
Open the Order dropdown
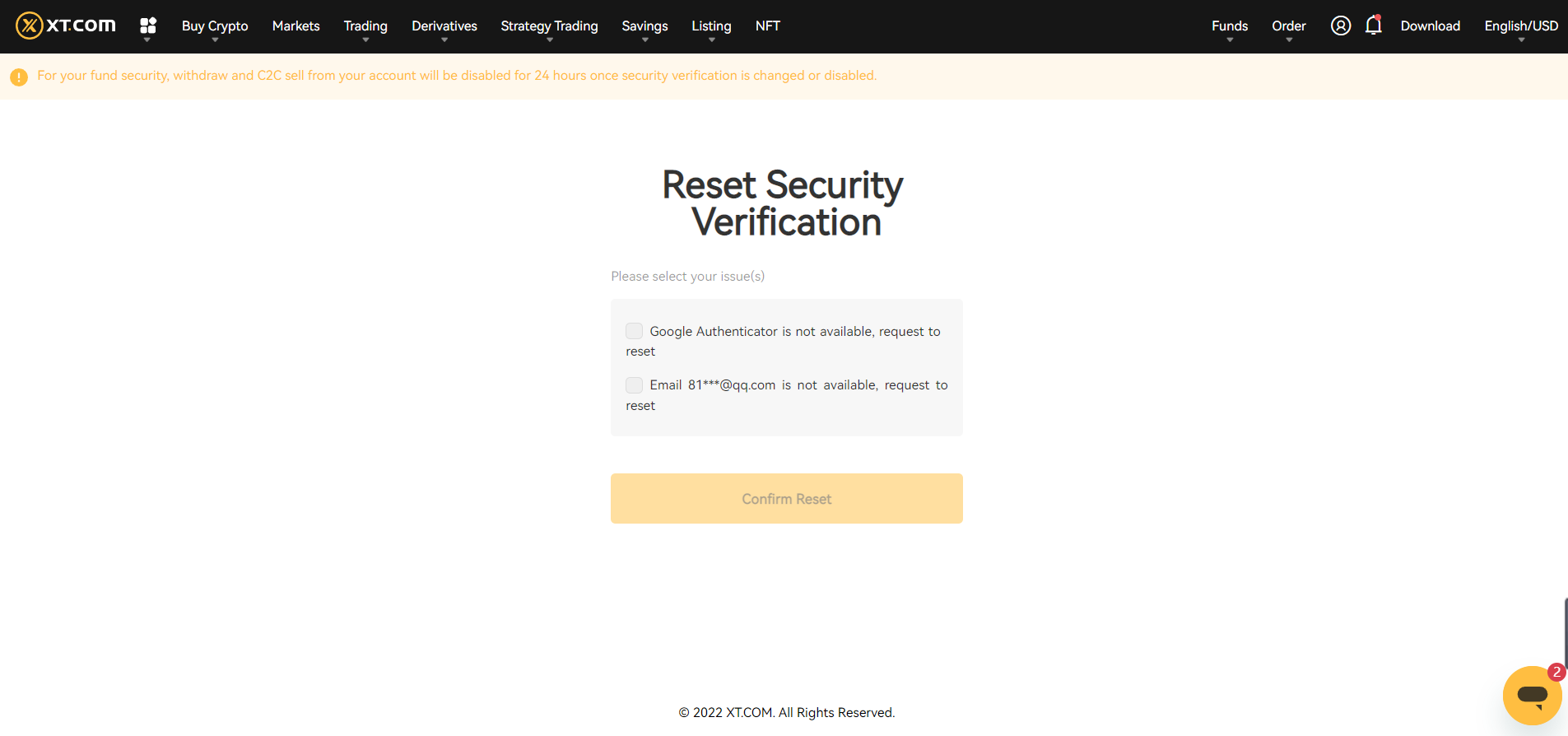pyautogui.click(x=1288, y=26)
